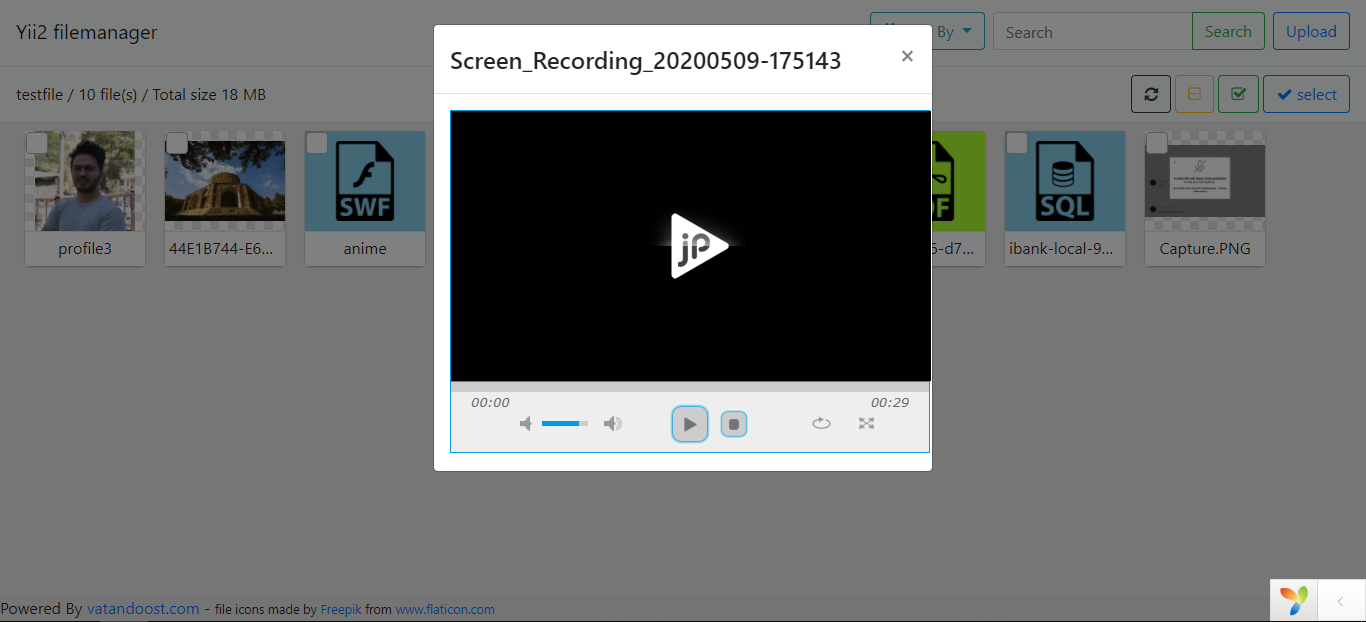Click the deselect-all files icon

(1194, 93)
